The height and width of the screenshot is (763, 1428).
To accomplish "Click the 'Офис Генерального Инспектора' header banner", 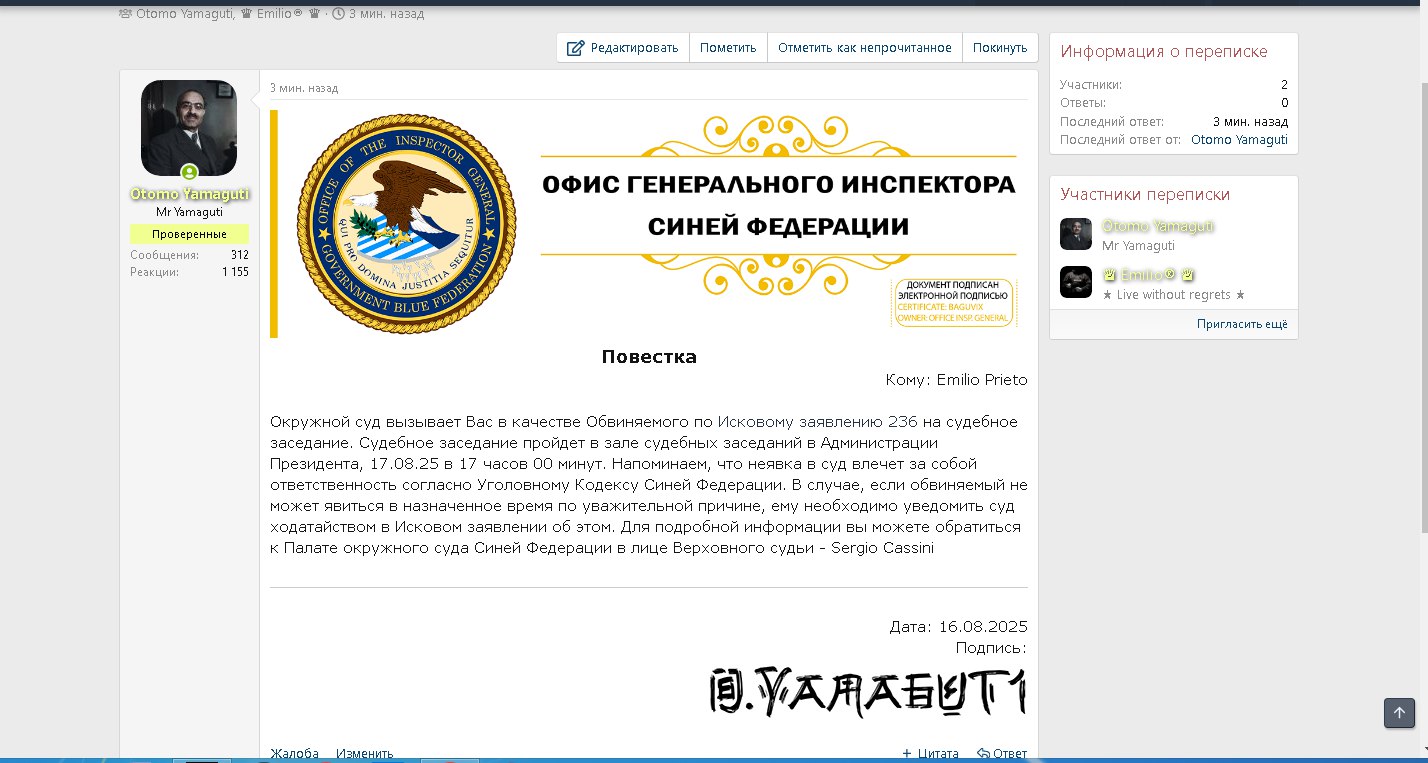I will [x=779, y=206].
